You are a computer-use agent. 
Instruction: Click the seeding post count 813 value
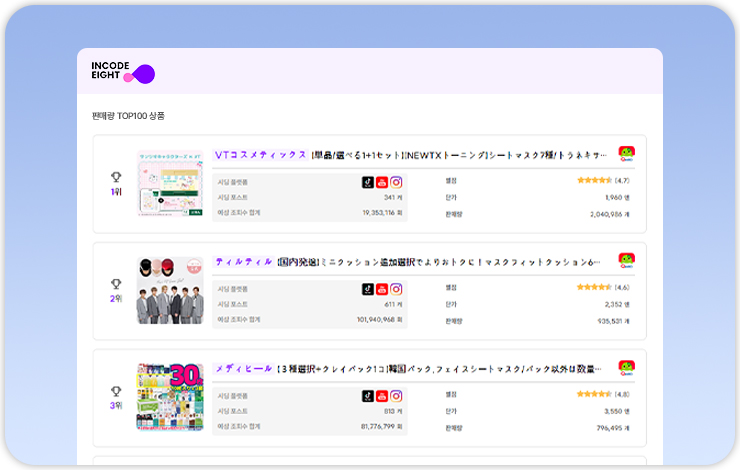click(x=393, y=411)
